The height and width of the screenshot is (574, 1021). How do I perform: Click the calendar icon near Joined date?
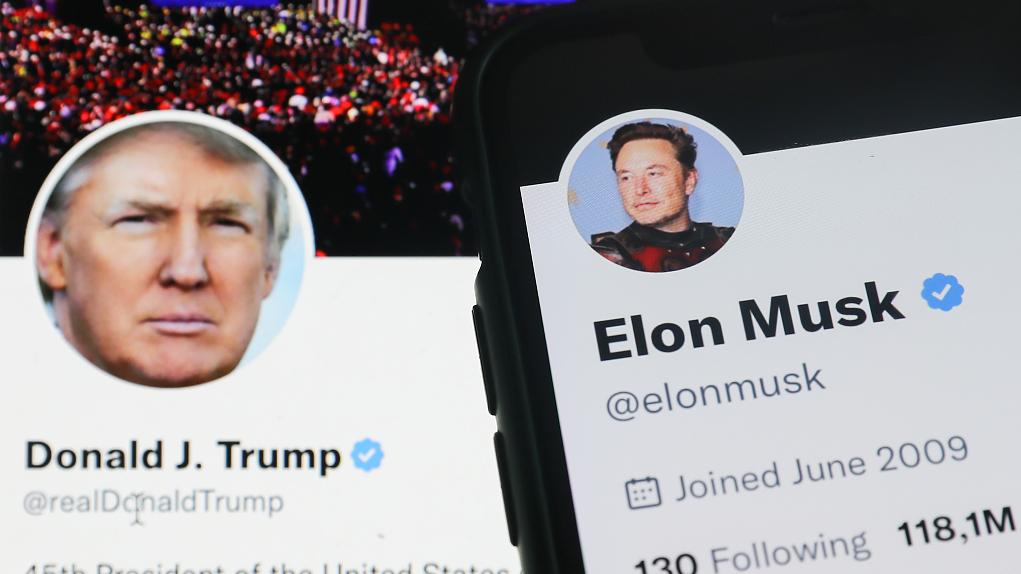click(643, 493)
